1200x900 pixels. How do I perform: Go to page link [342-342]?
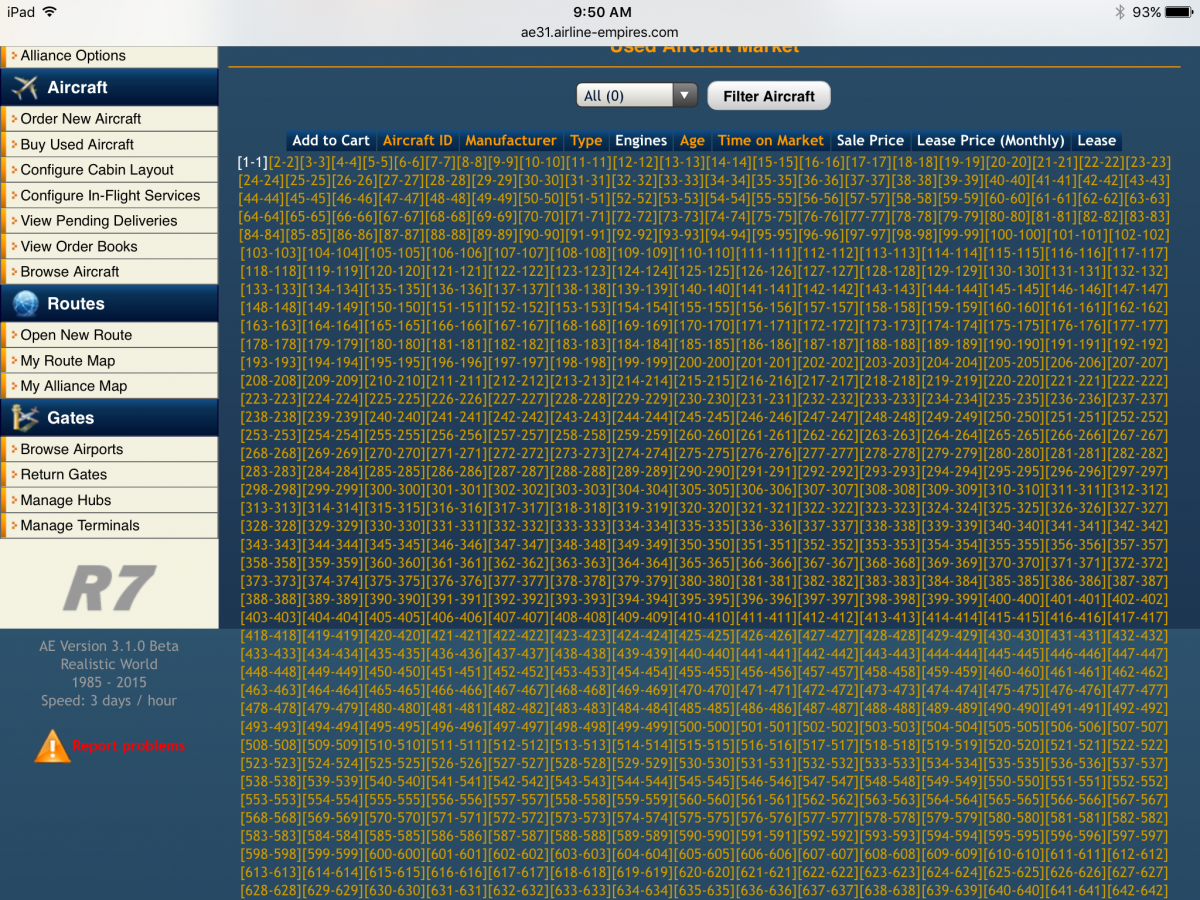click(x=1137, y=526)
